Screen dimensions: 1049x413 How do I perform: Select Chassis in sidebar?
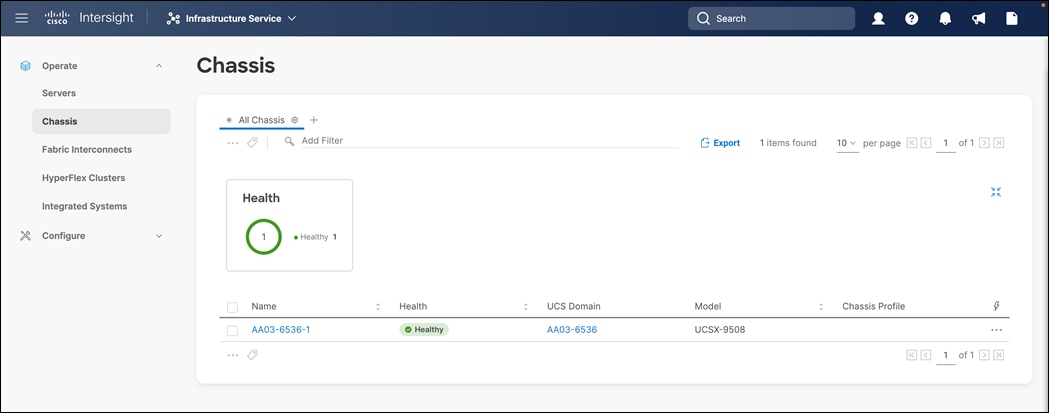(101, 121)
